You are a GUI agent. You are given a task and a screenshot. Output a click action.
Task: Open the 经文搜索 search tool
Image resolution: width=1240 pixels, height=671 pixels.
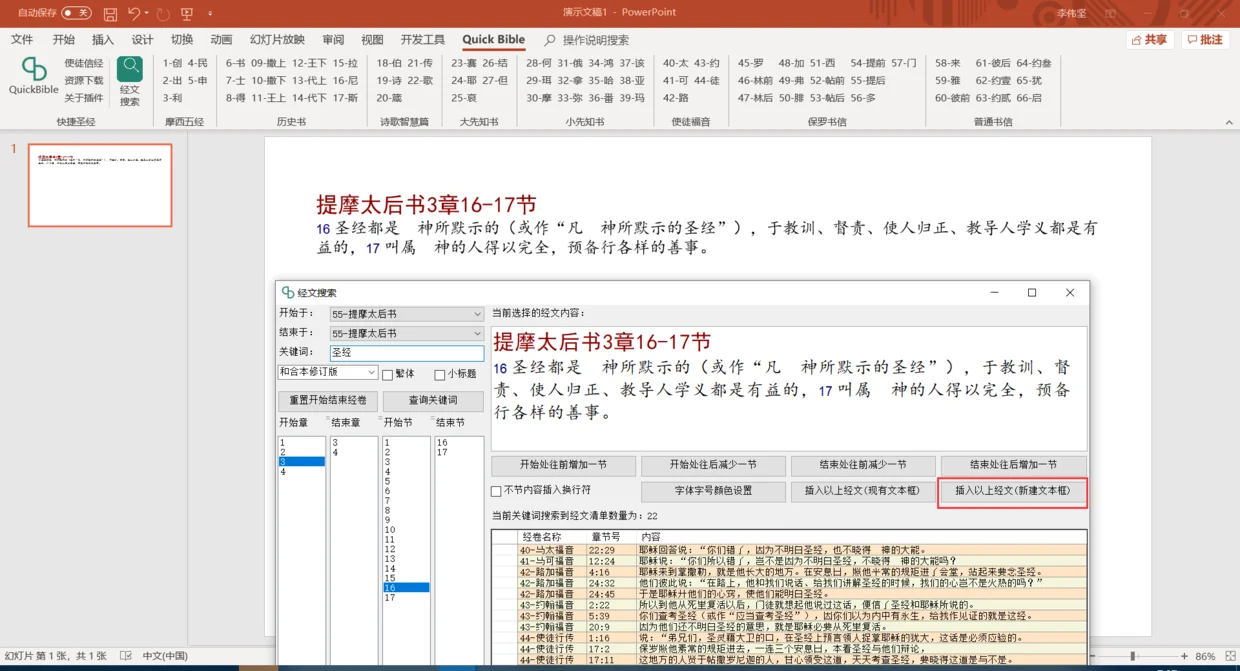[x=130, y=81]
